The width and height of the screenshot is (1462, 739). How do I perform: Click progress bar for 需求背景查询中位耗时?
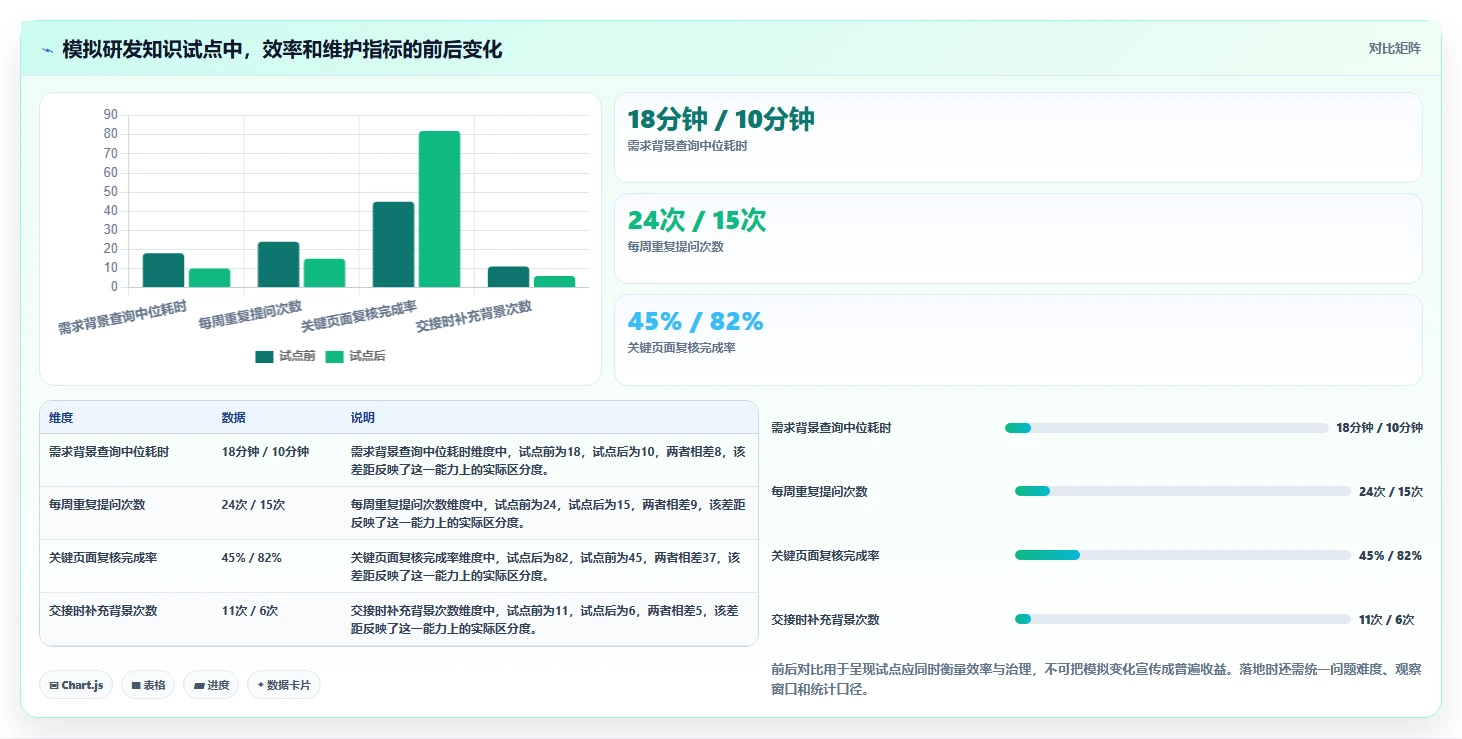pyautogui.click(x=1166, y=428)
